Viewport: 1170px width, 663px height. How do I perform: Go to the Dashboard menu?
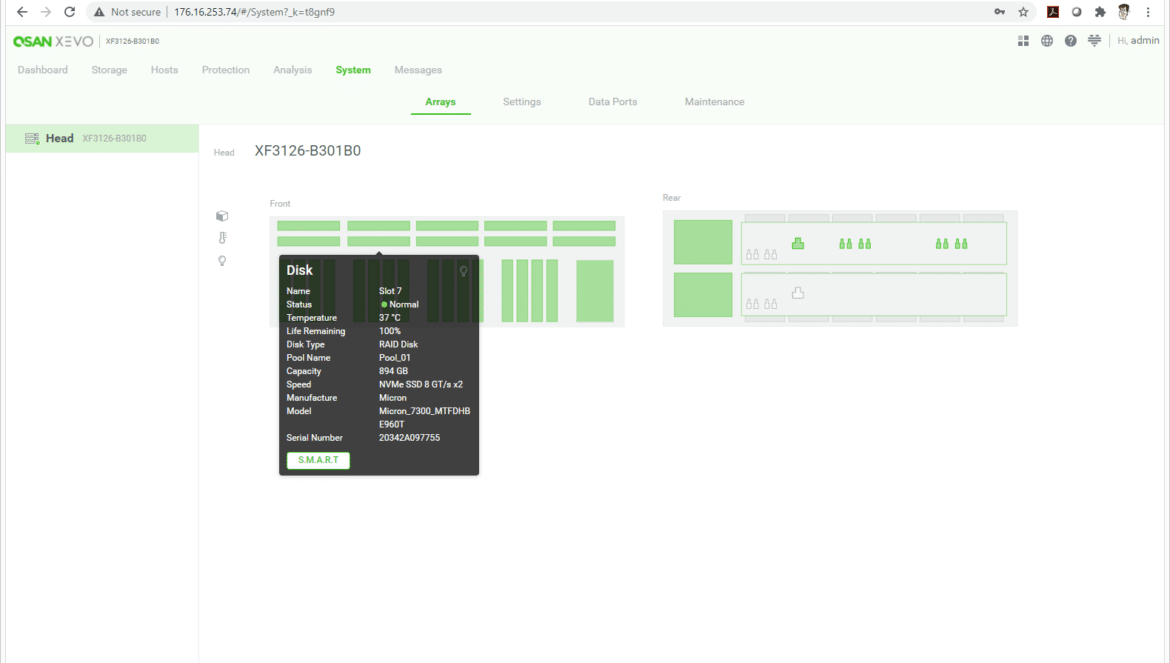tap(43, 70)
